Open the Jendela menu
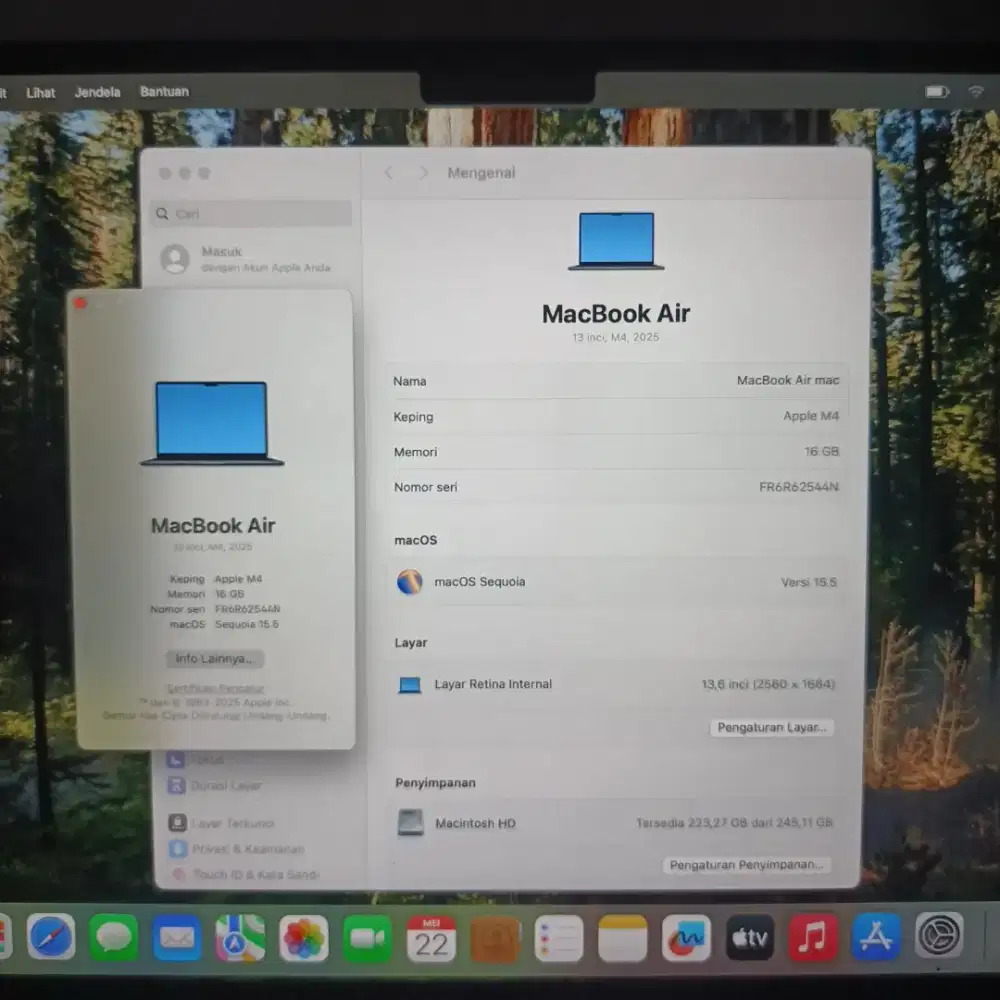Image resolution: width=1000 pixels, height=1000 pixels. 98,92
